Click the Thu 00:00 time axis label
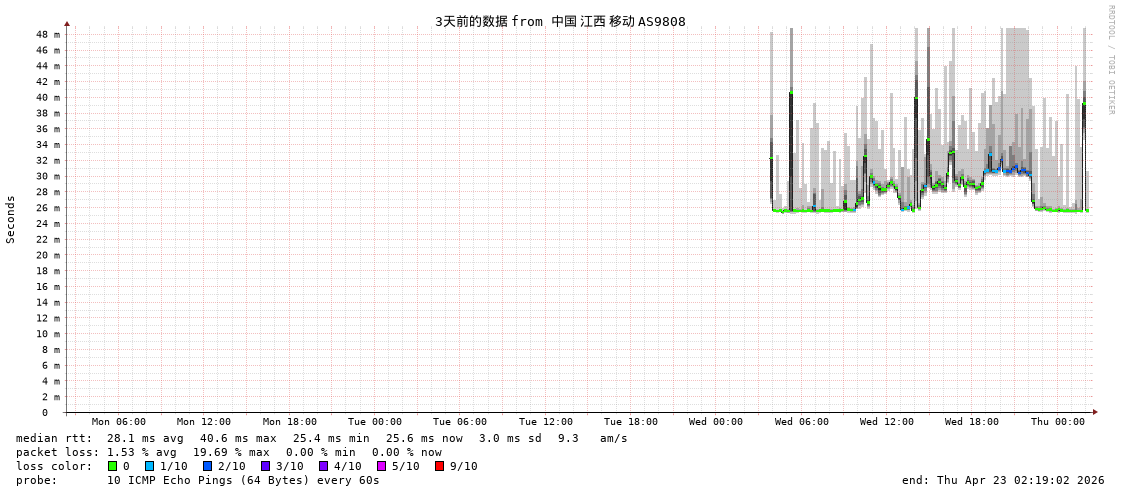This screenshot has width=1121, height=494. point(1057,422)
